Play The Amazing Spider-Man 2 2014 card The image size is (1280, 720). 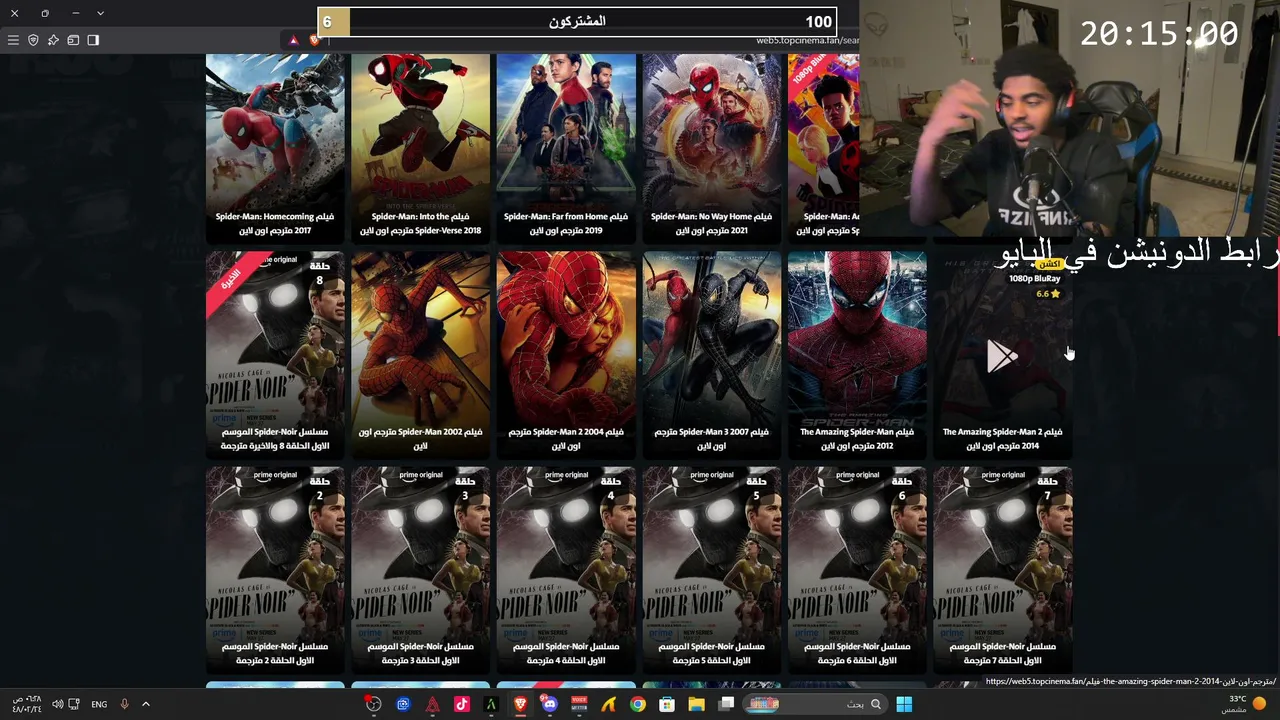pyautogui.click(x=1002, y=356)
